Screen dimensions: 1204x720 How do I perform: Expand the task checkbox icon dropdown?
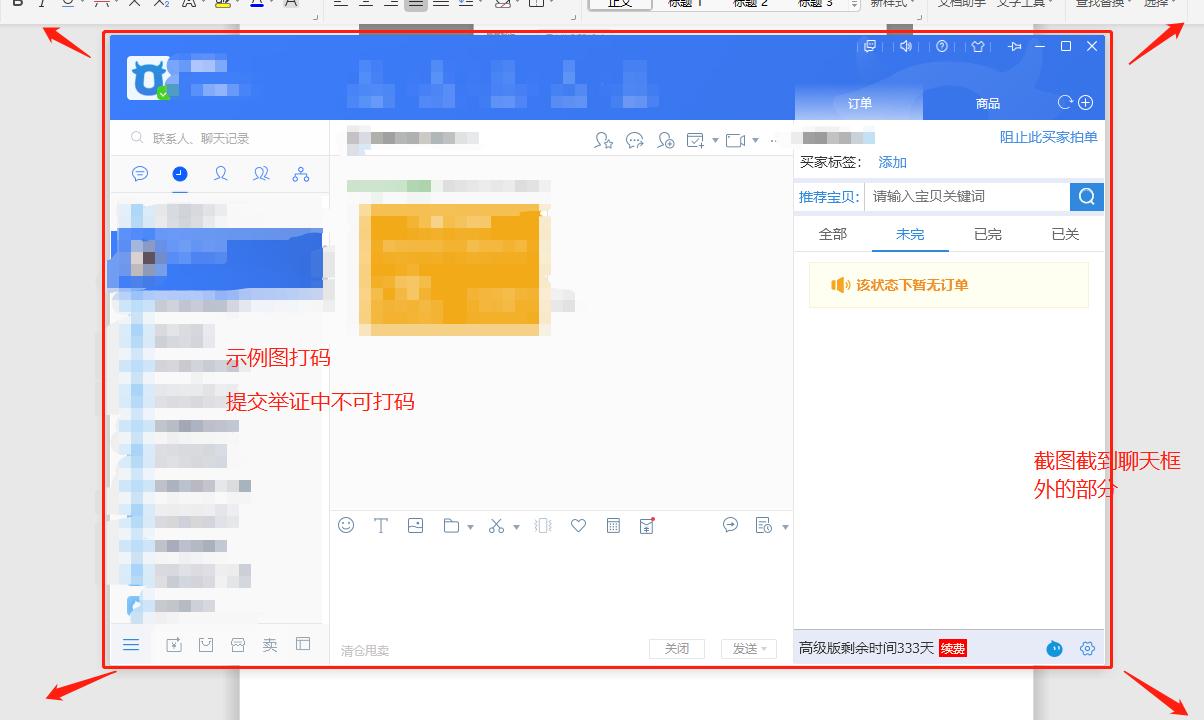pos(715,139)
